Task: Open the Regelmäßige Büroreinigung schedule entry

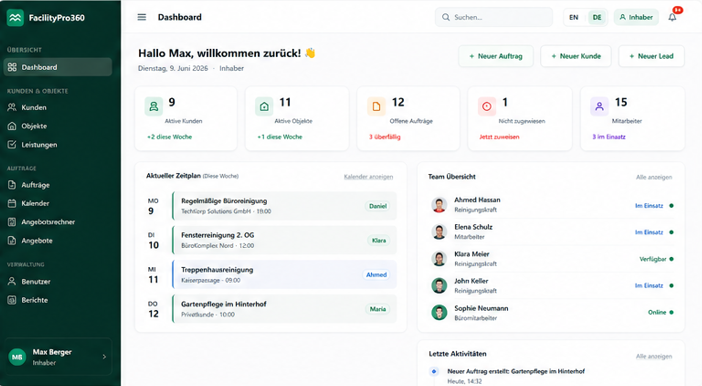Action: point(284,206)
